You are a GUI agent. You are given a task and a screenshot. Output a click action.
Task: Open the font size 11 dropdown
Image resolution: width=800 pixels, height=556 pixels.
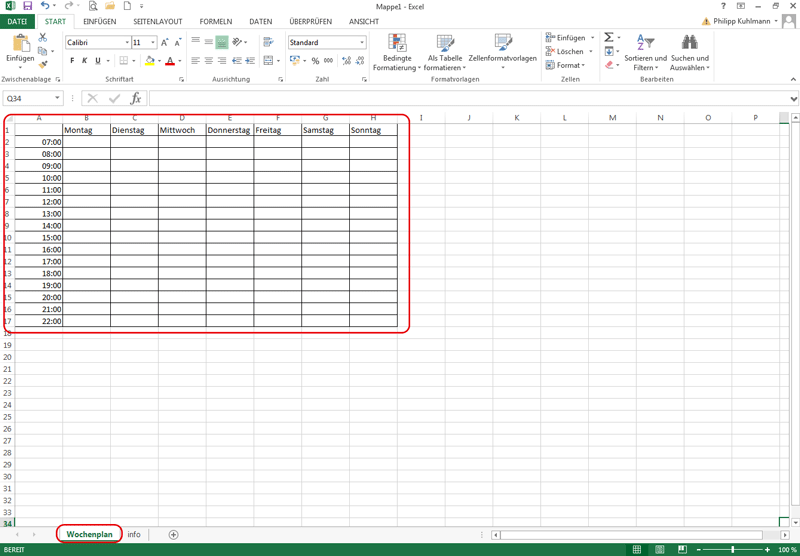point(153,43)
